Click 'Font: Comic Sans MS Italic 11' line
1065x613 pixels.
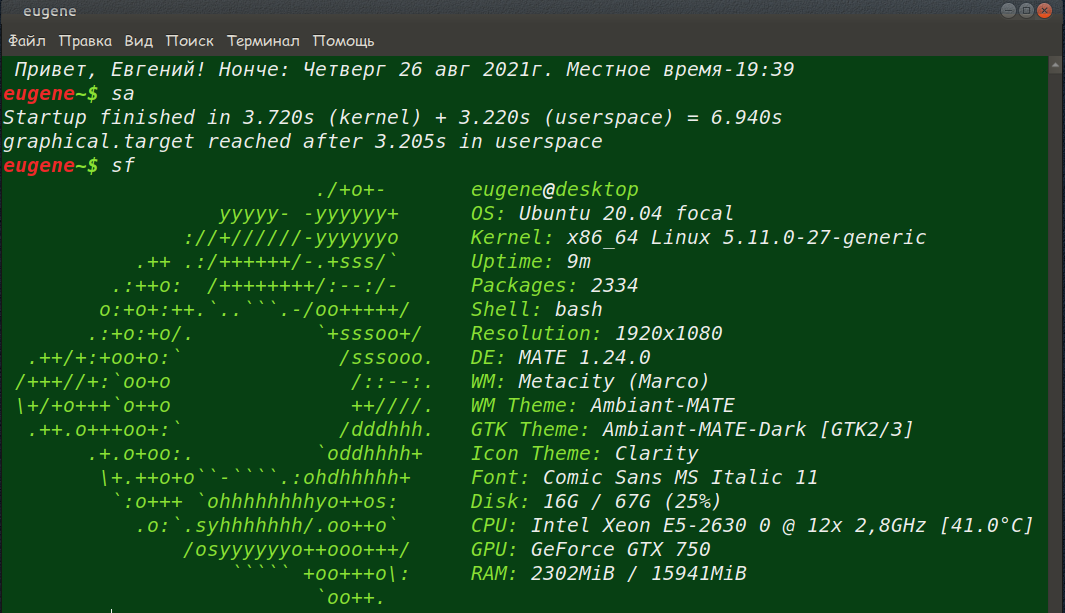click(x=644, y=477)
